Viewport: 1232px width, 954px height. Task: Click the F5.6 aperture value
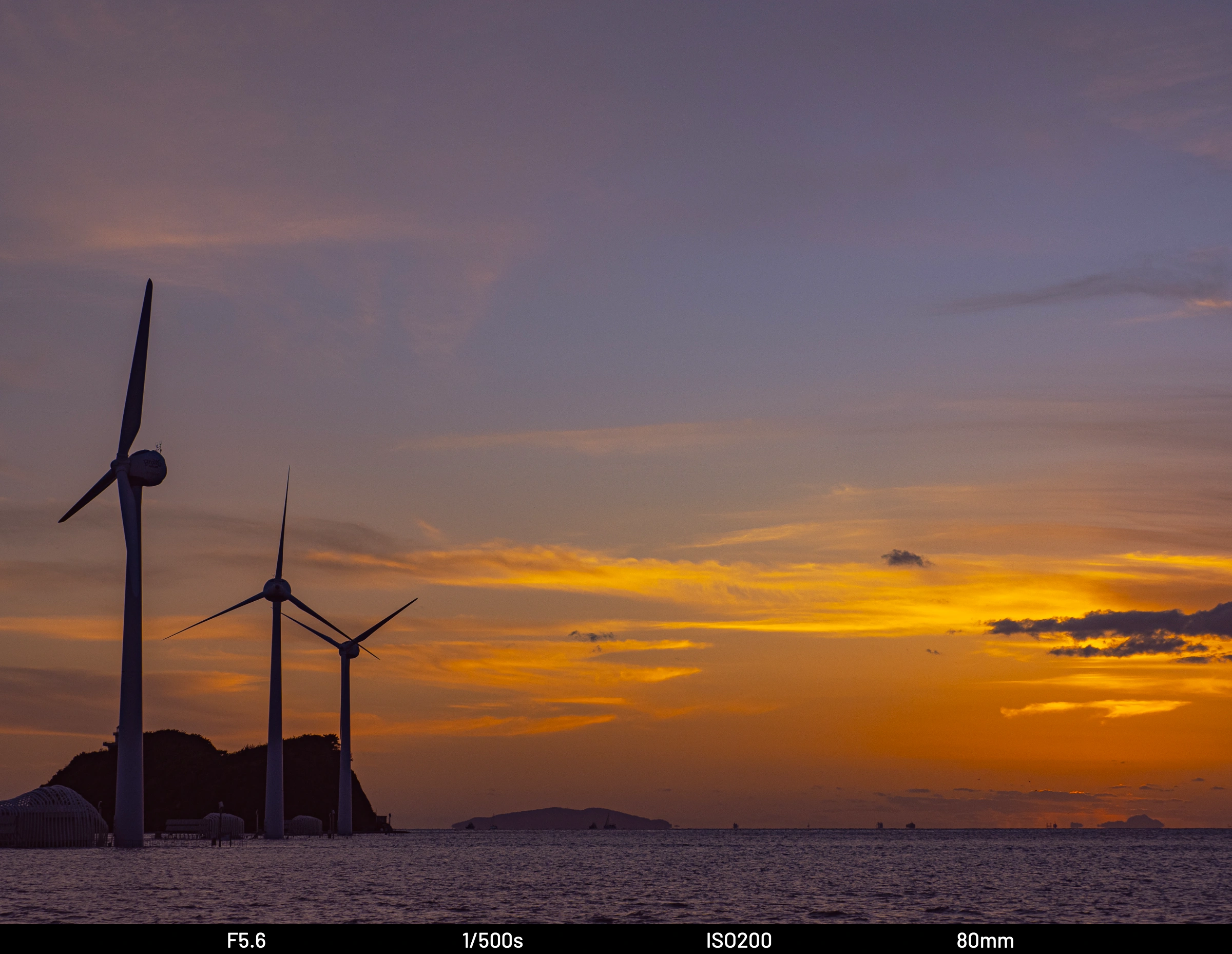246,941
